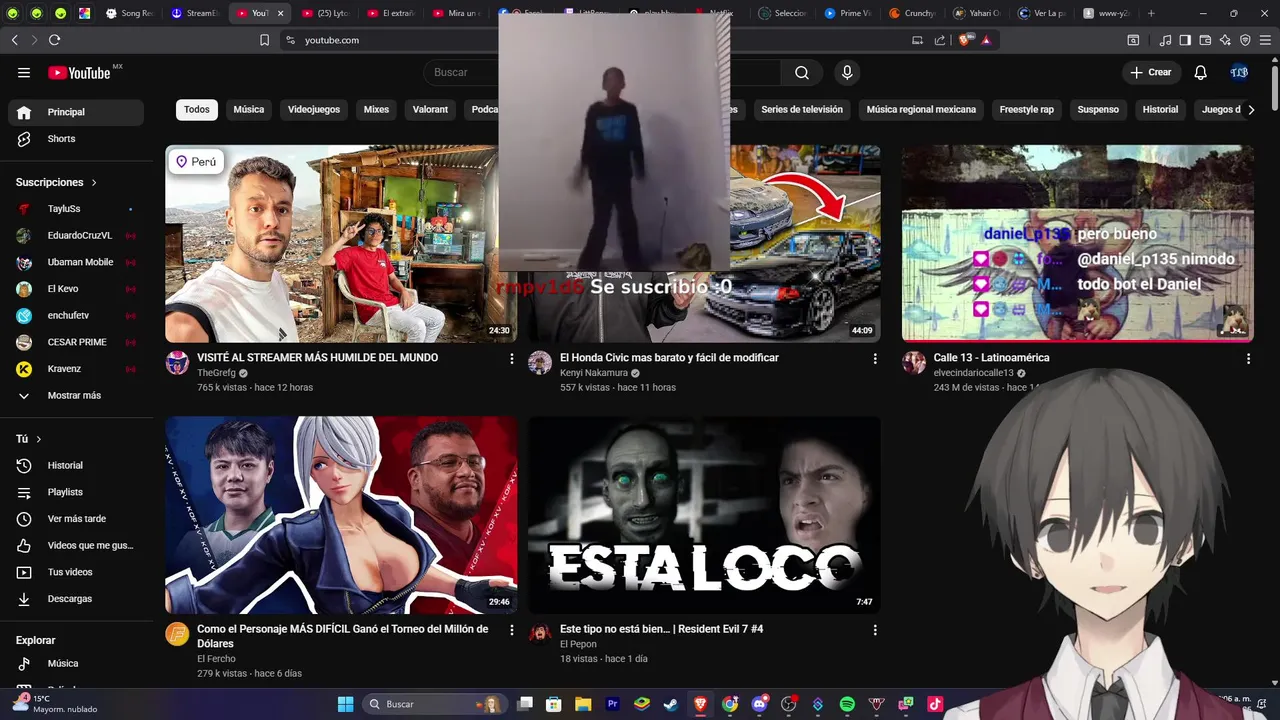1280x720 pixels.
Task: Expand the Suscripciones section chevron
Action: coord(94,182)
